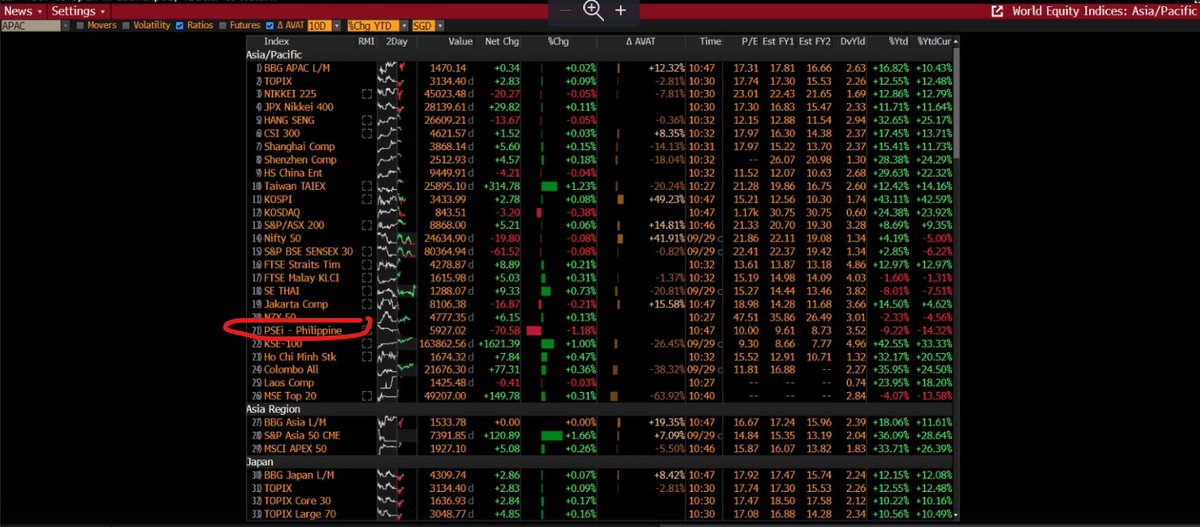
Task: Toggle RMI box for CSI 300
Action: pos(367,133)
